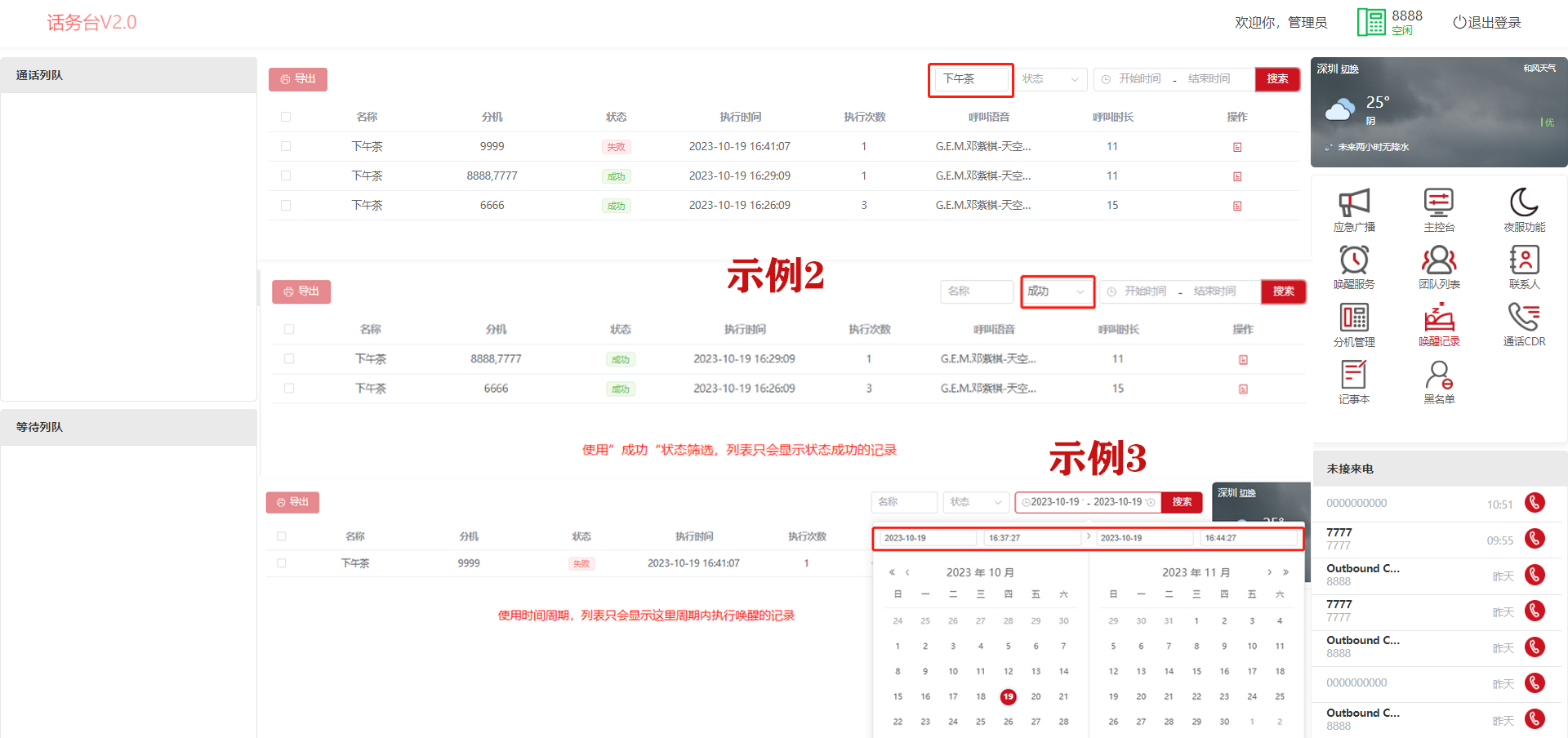
Task: Open the 分机管理 extension management icon
Action: 1353,325
